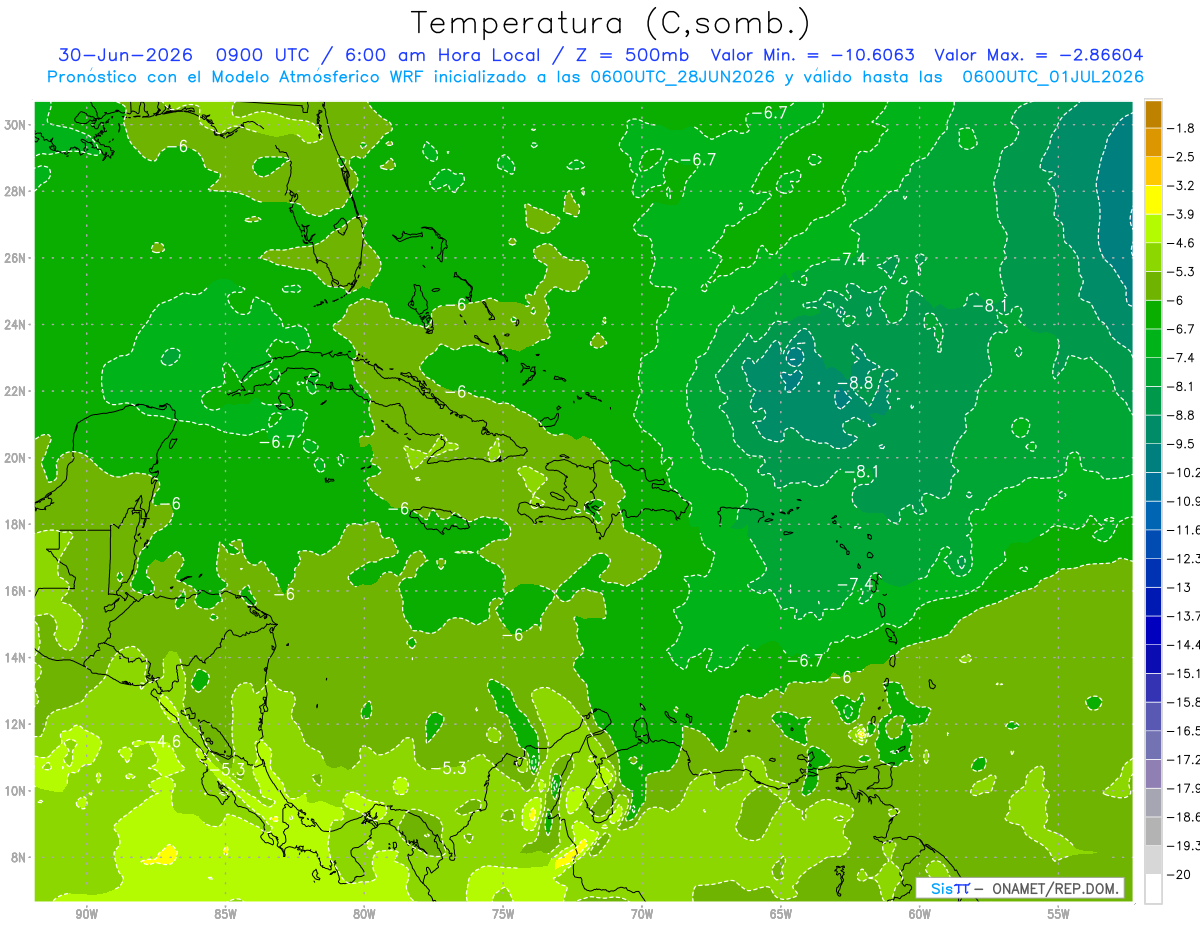Click the "65W" longitude axis label
Viewport: 1200px width, 927px height.
point(781,914)
